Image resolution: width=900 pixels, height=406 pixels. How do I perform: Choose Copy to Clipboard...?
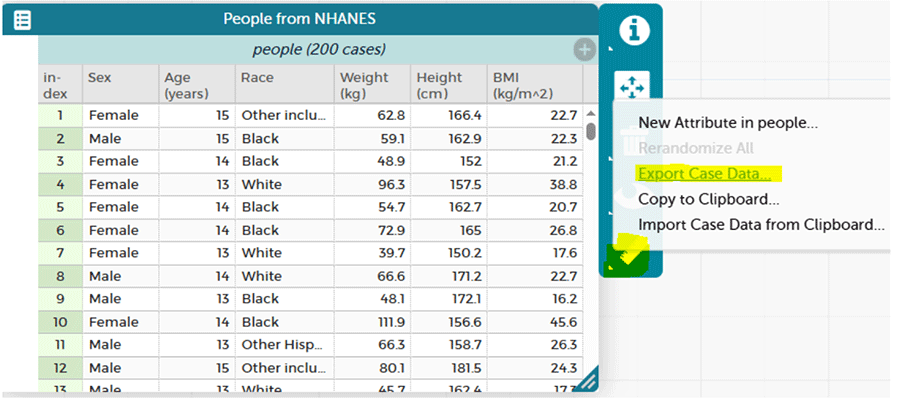[708, 199]
